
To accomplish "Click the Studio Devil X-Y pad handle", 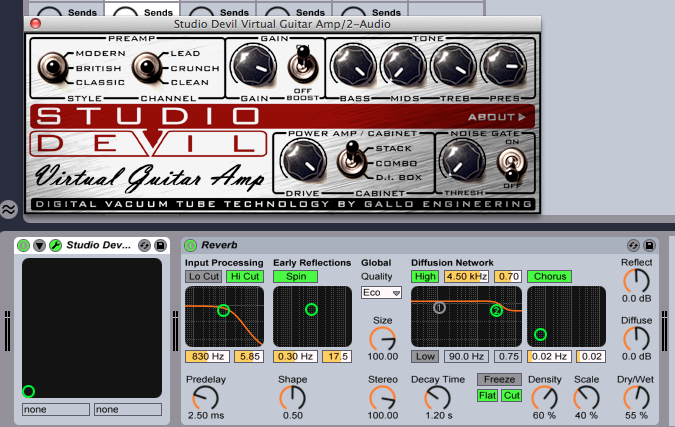I will pos(28,391).
